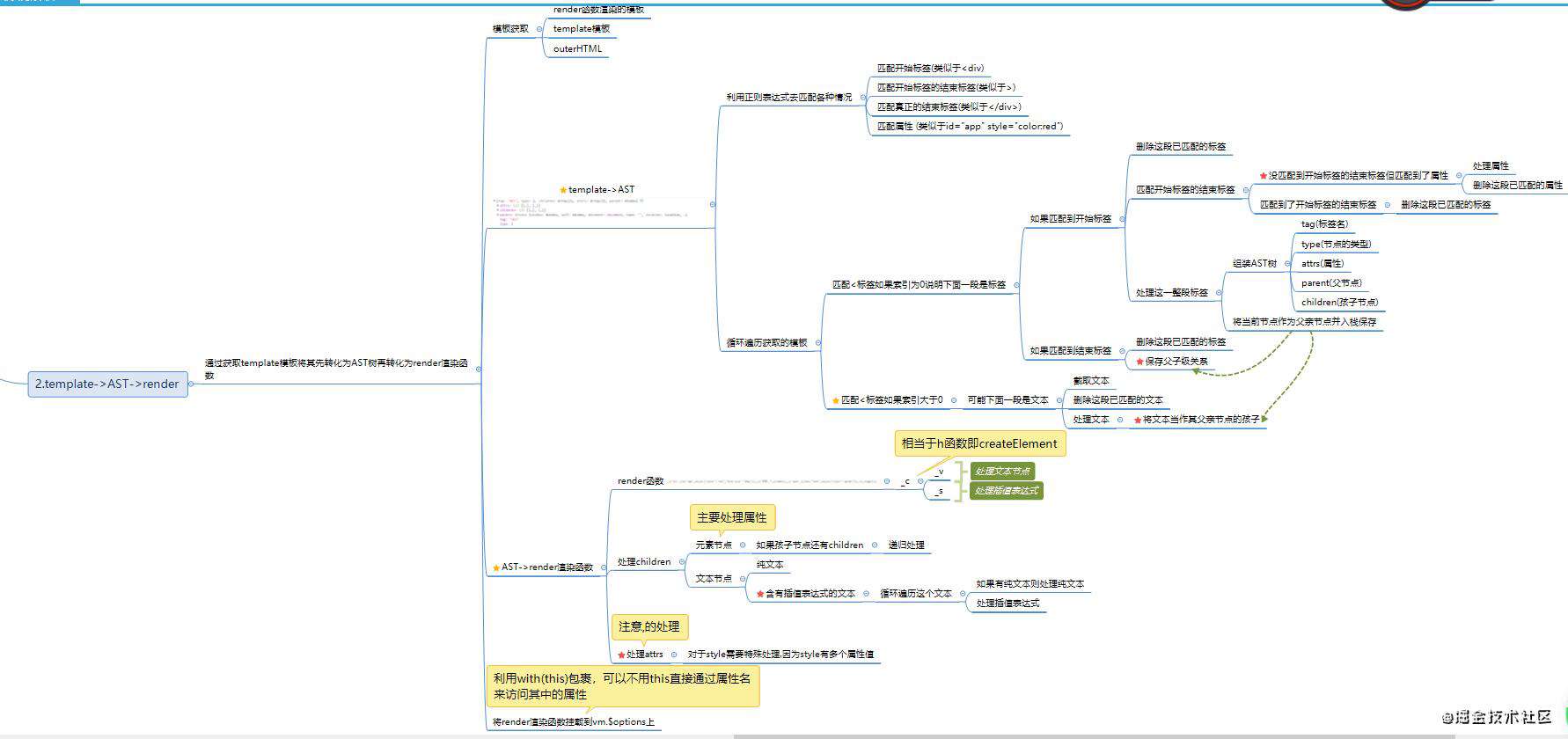Click red star next to 保存父子级关系
1568x739 pixels.
pos(1139,362)
